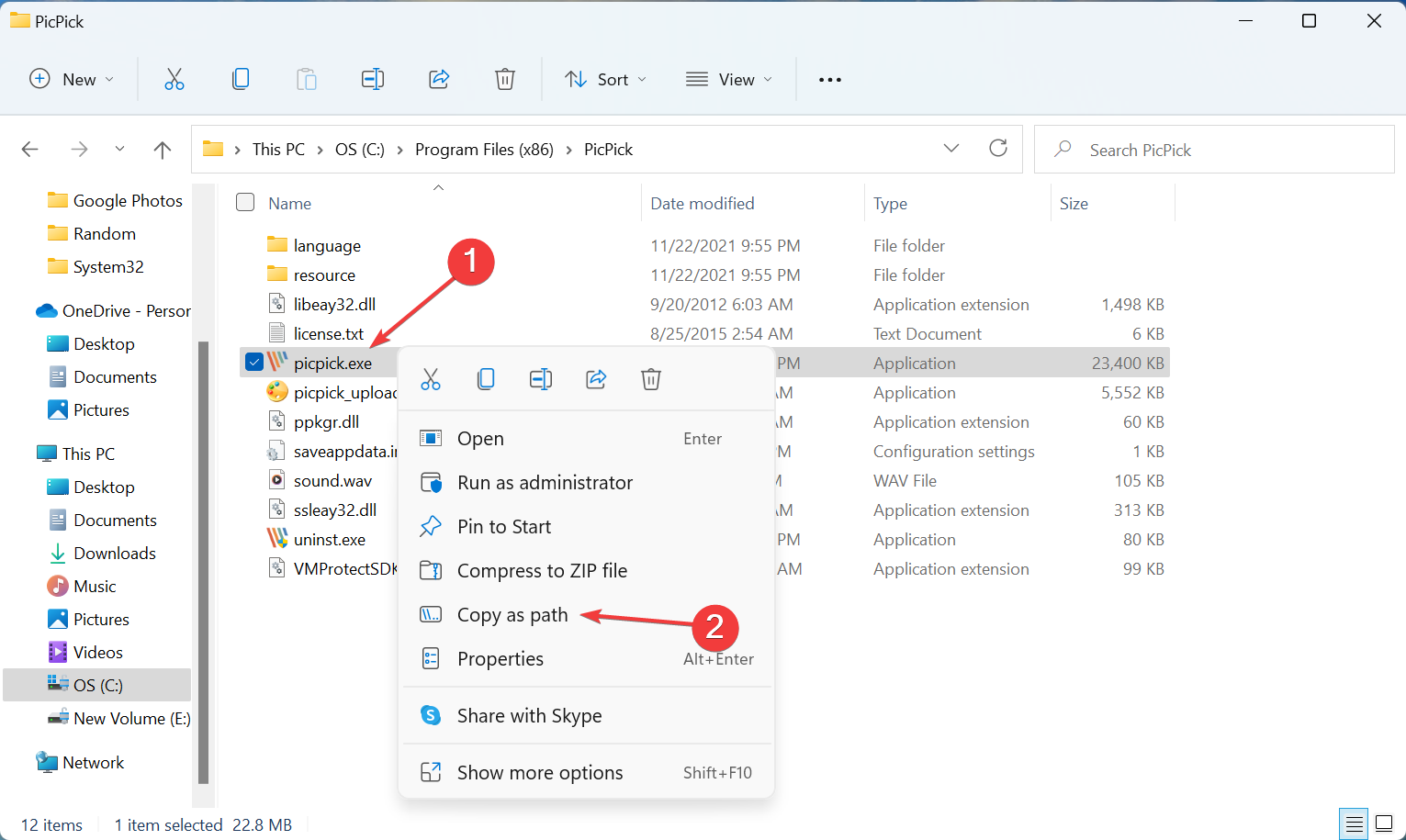Click the folder icon in the address bar
The image size is (1406, 840).
point(213,149)
